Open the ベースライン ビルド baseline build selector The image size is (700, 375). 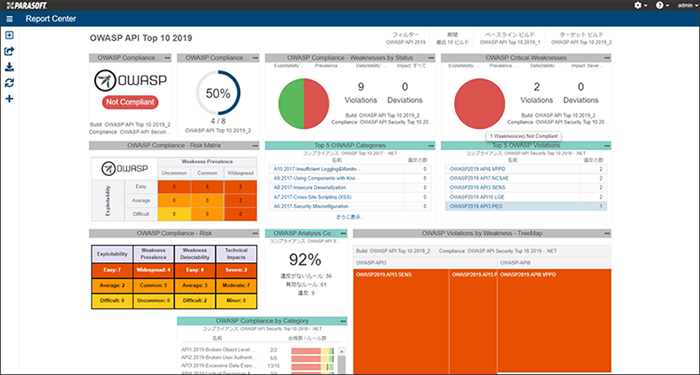point(510,38)
